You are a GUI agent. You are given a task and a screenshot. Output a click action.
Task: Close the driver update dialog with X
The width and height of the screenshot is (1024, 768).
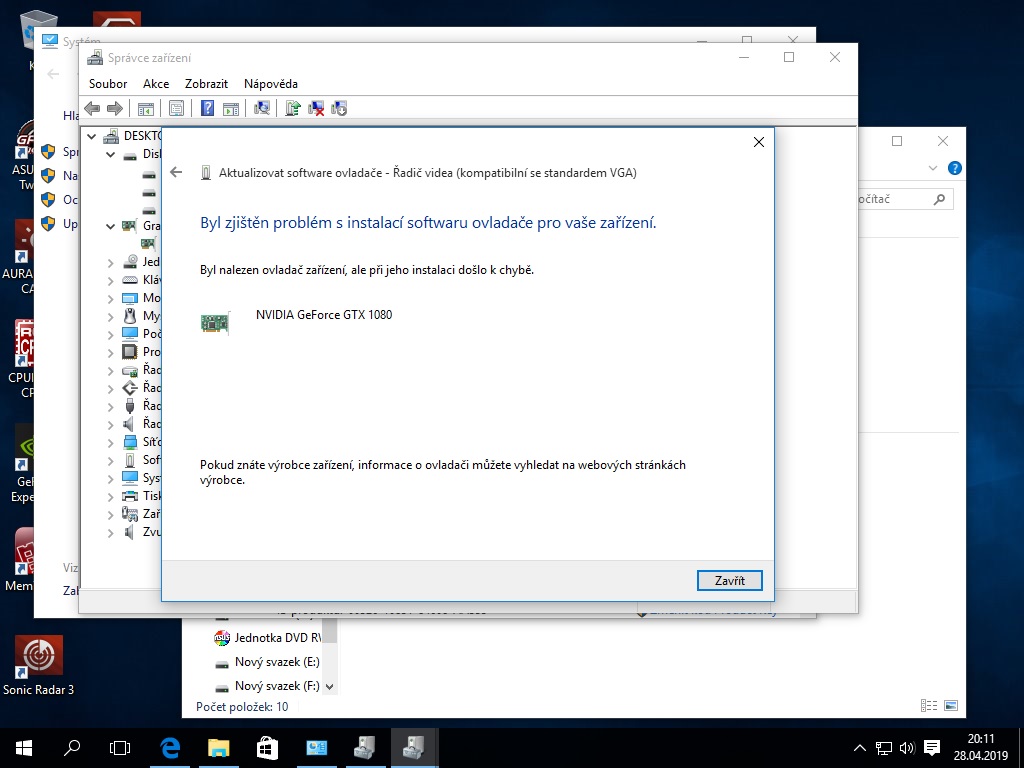click(x=758, y=142)
